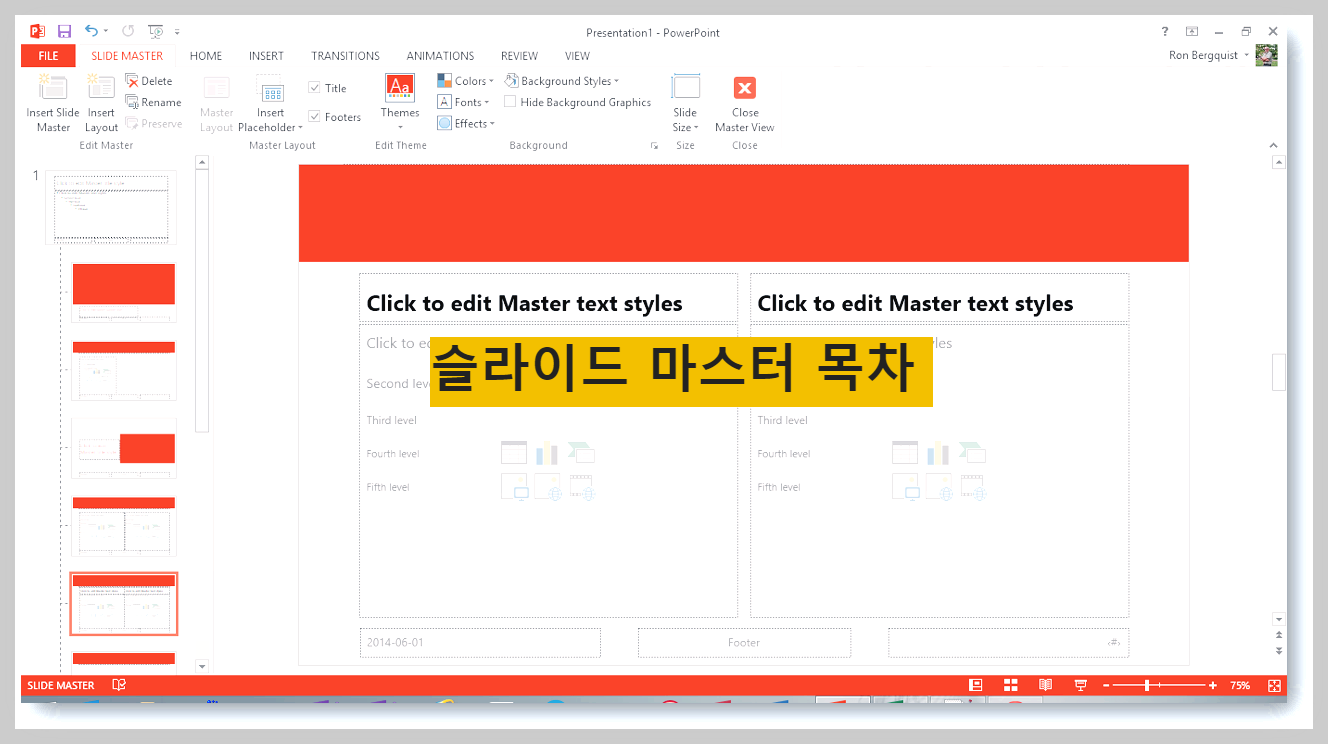Go to previous slide double-arrow button

point(1278,635)
